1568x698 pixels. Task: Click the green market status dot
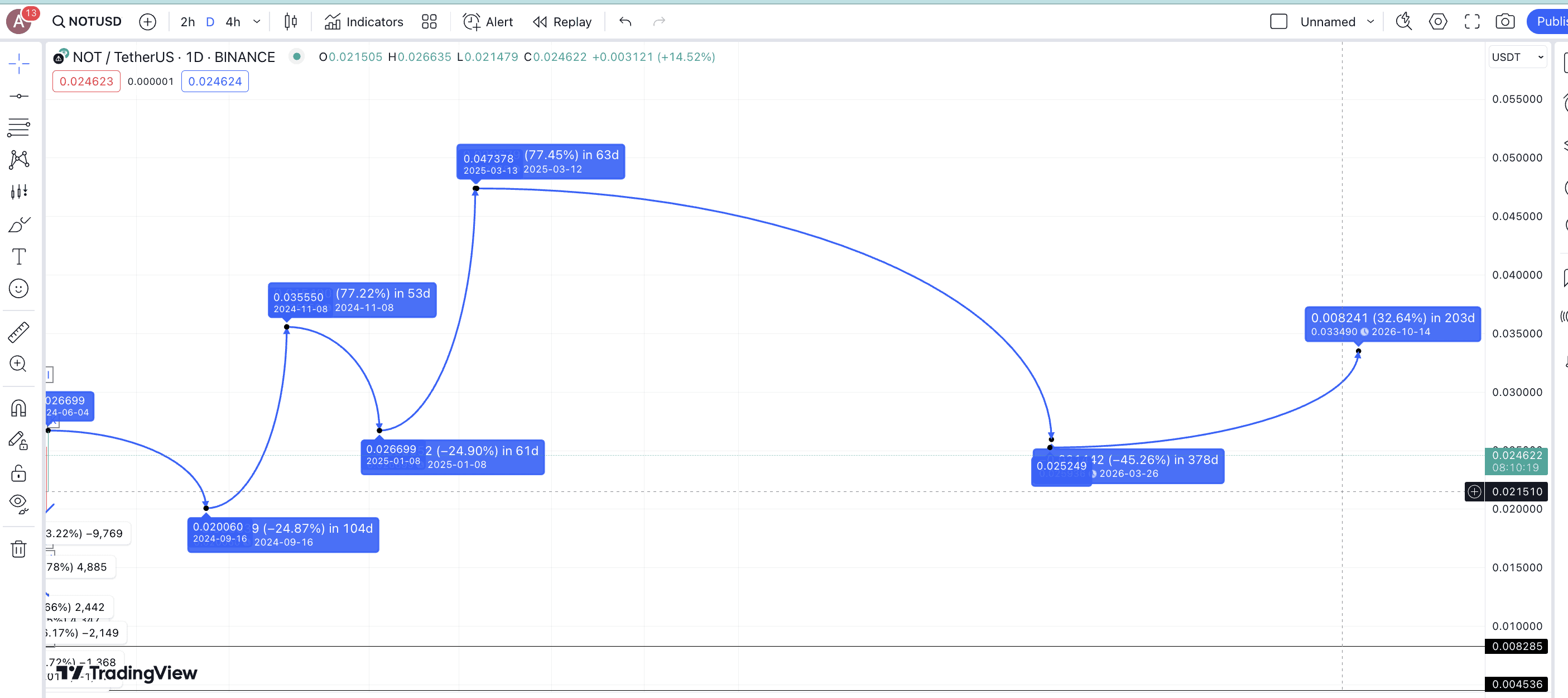click(x=296, y=56)
